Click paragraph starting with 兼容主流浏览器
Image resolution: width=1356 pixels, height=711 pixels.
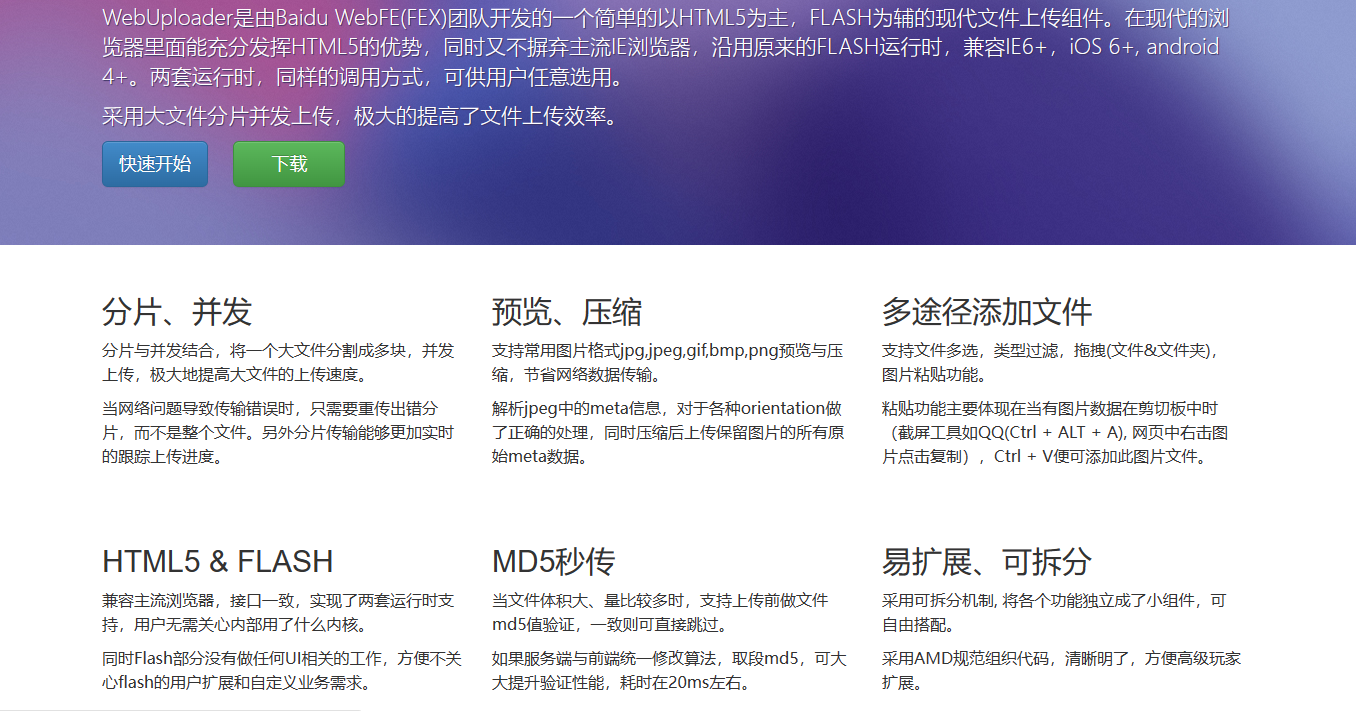click(278, 612)
